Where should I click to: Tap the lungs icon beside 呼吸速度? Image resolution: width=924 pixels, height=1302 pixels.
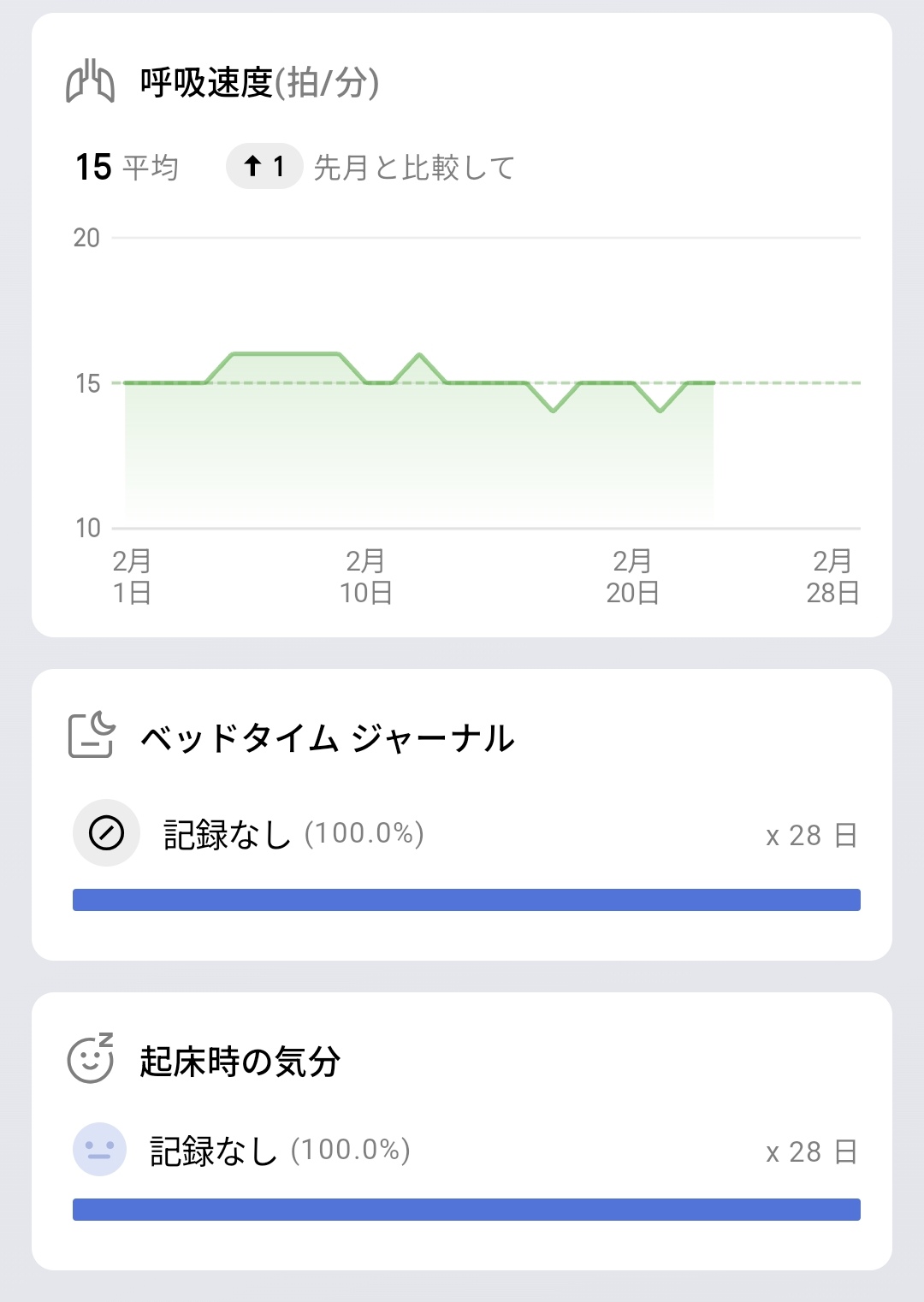point(90,82)
